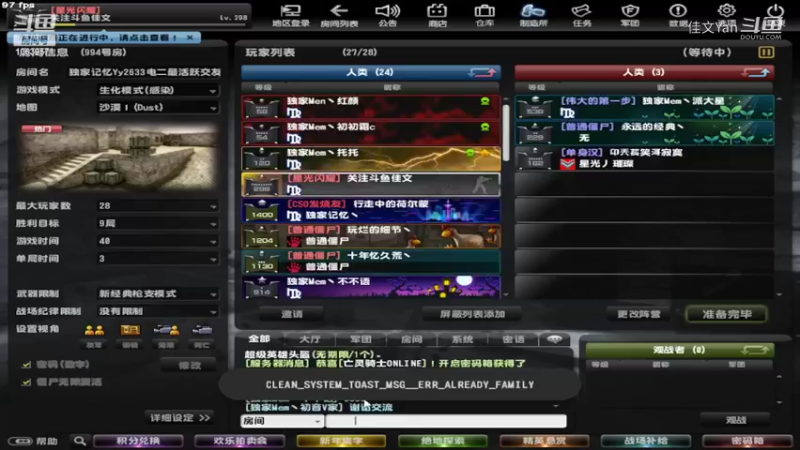Switch to the 系统 chat tab

click(x=462, y=339)
